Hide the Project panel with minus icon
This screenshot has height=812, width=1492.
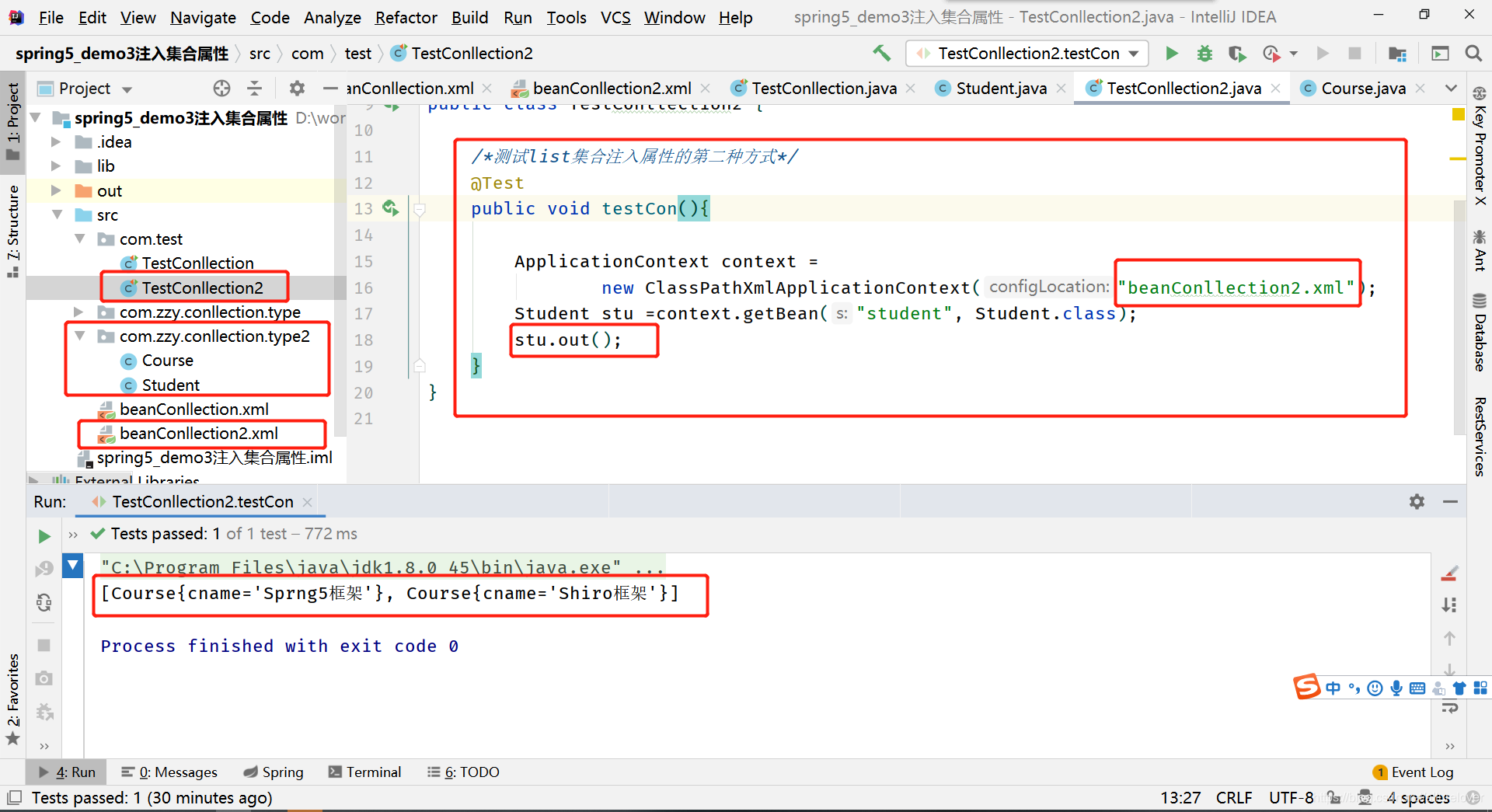click(x=330, y=88)
